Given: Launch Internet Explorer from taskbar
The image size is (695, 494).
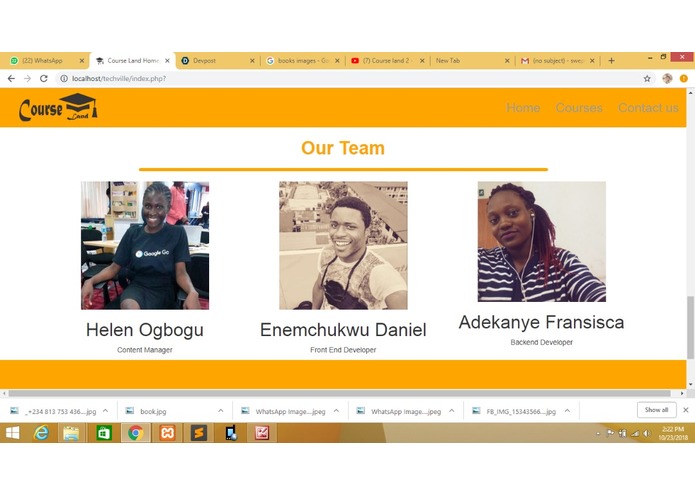Looking at the screenshot, I should coord(41,433).
